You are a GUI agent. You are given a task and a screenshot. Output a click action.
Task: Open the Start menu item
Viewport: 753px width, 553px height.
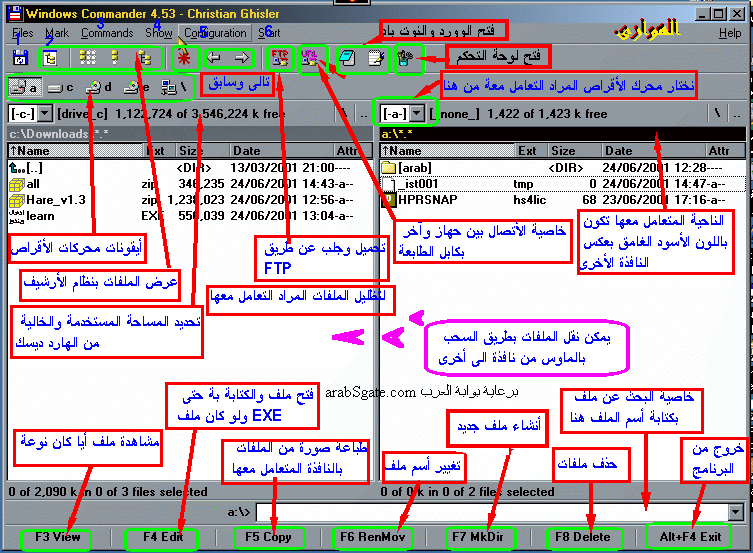point(269,33)
